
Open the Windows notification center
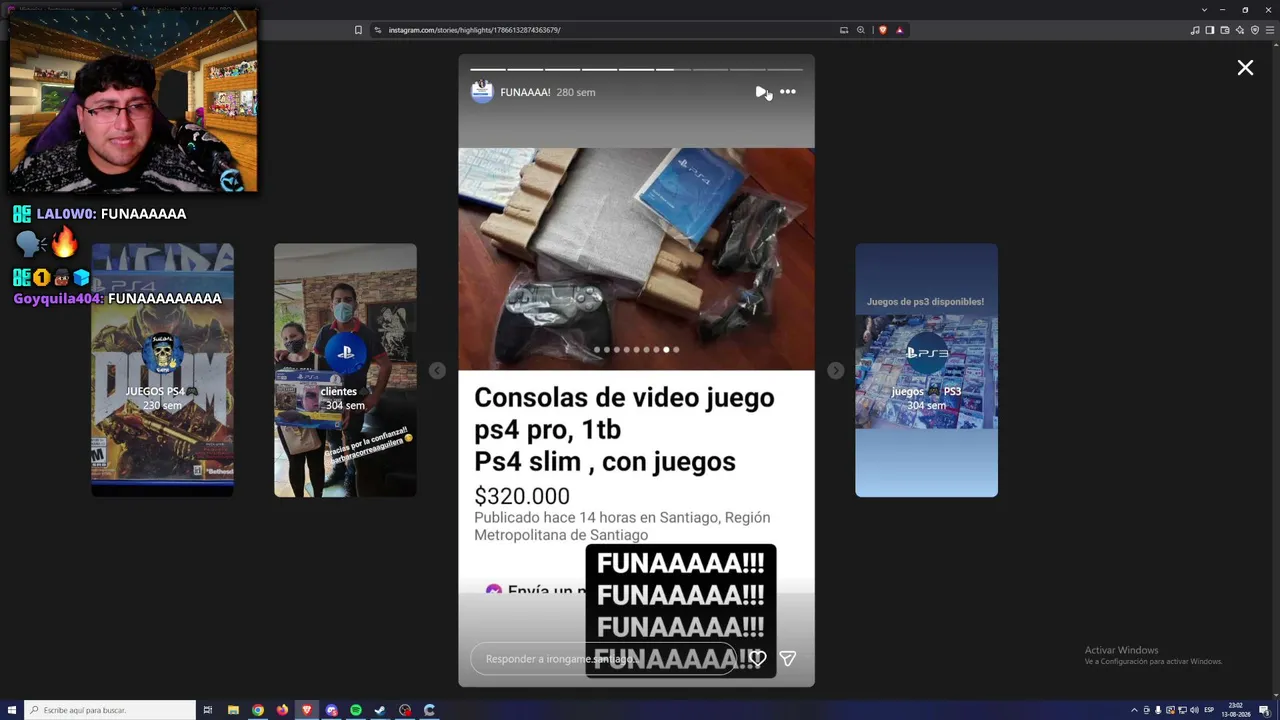1267,710
